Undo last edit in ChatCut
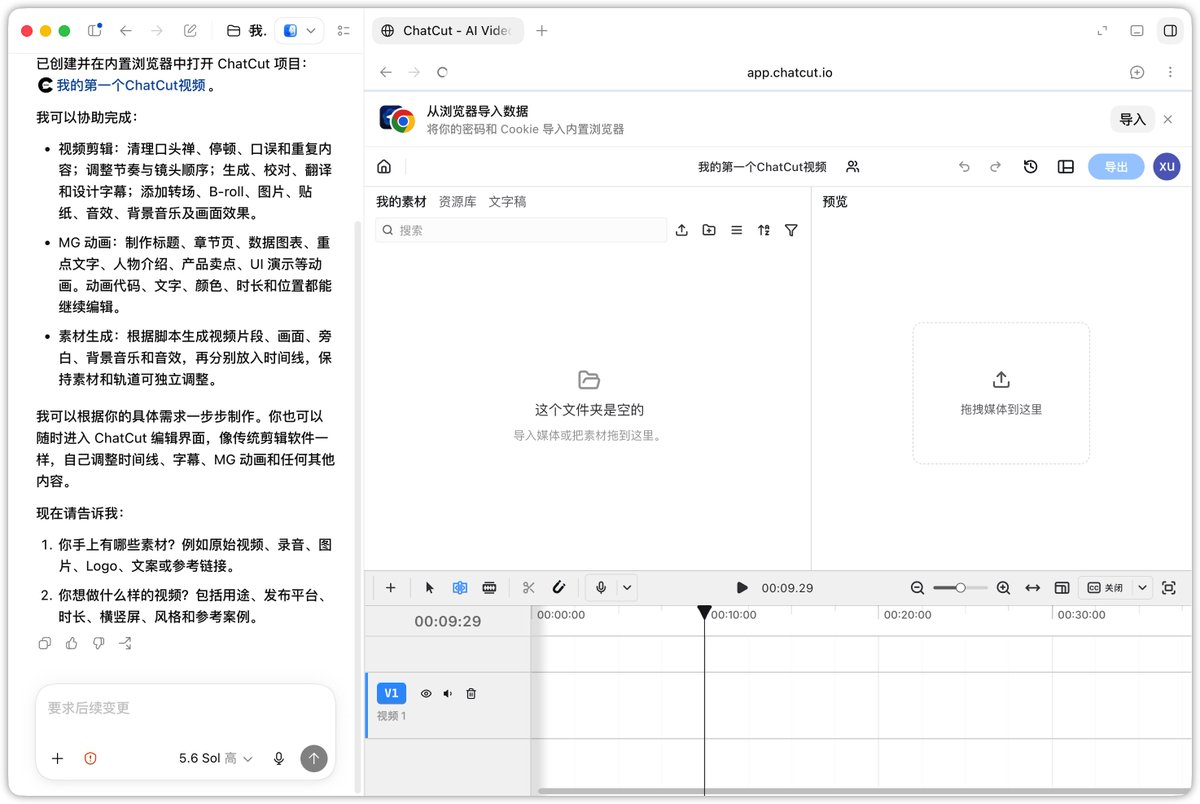Viewport: 1200px width, 804px height. tap(964, 167)
